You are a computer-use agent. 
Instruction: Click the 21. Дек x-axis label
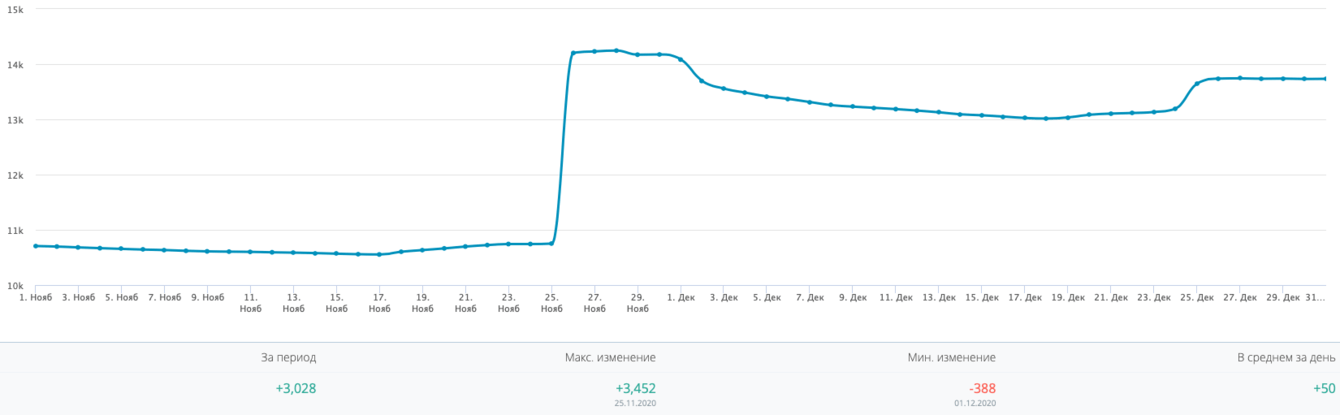pyautogui.click(x=1111, y=297)
